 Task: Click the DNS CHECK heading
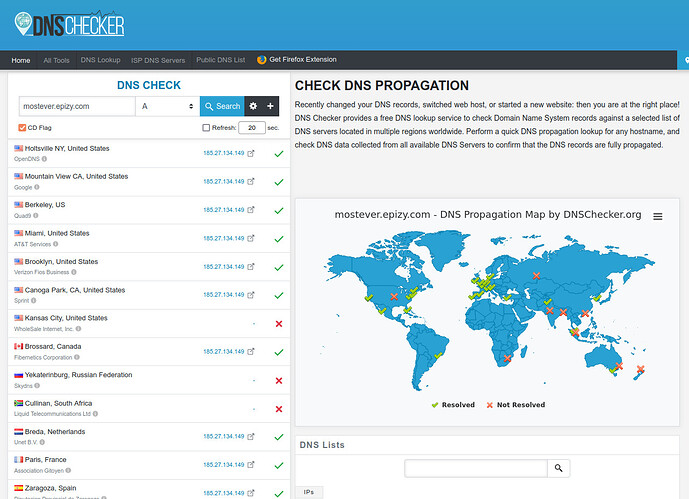coord(149,85)
